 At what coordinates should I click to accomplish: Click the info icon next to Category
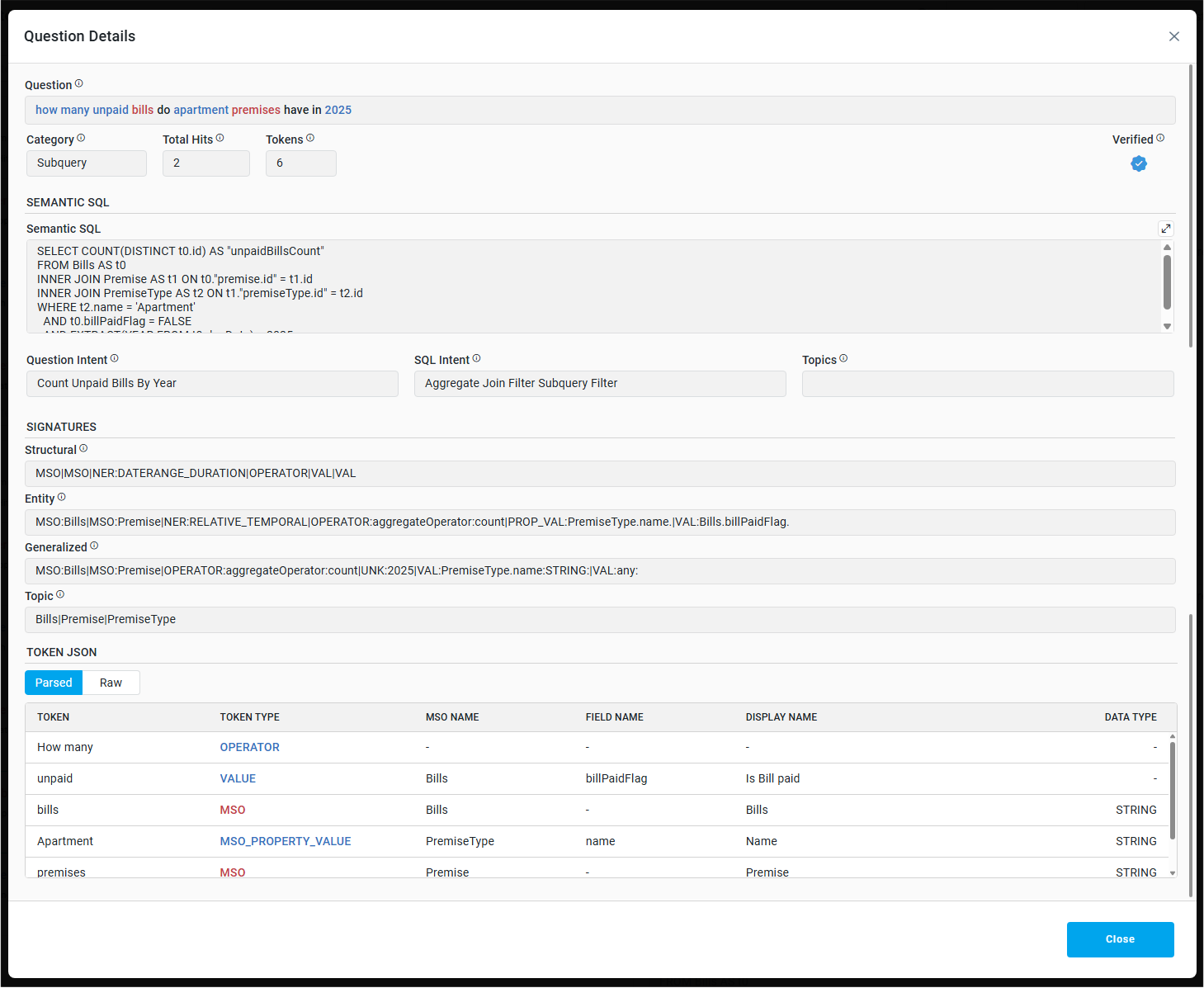[x=81, y=138]
